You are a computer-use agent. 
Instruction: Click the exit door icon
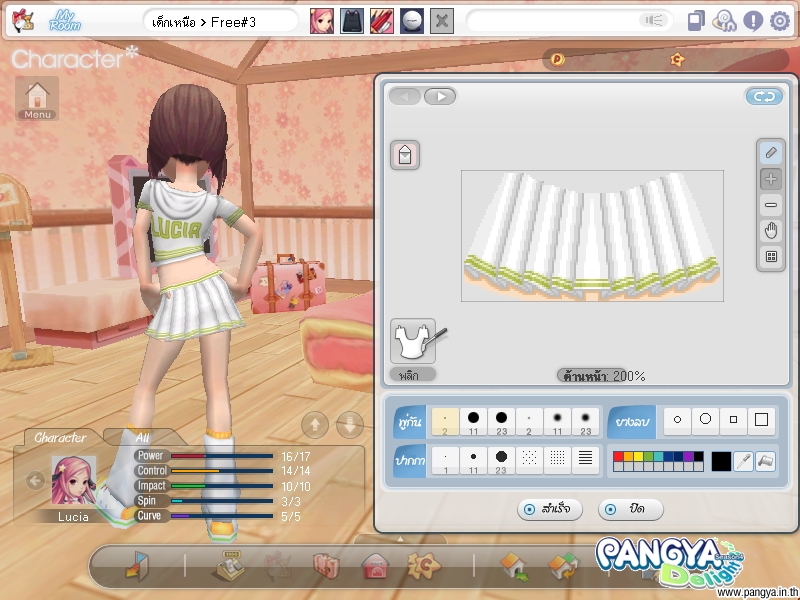[137, 566]
